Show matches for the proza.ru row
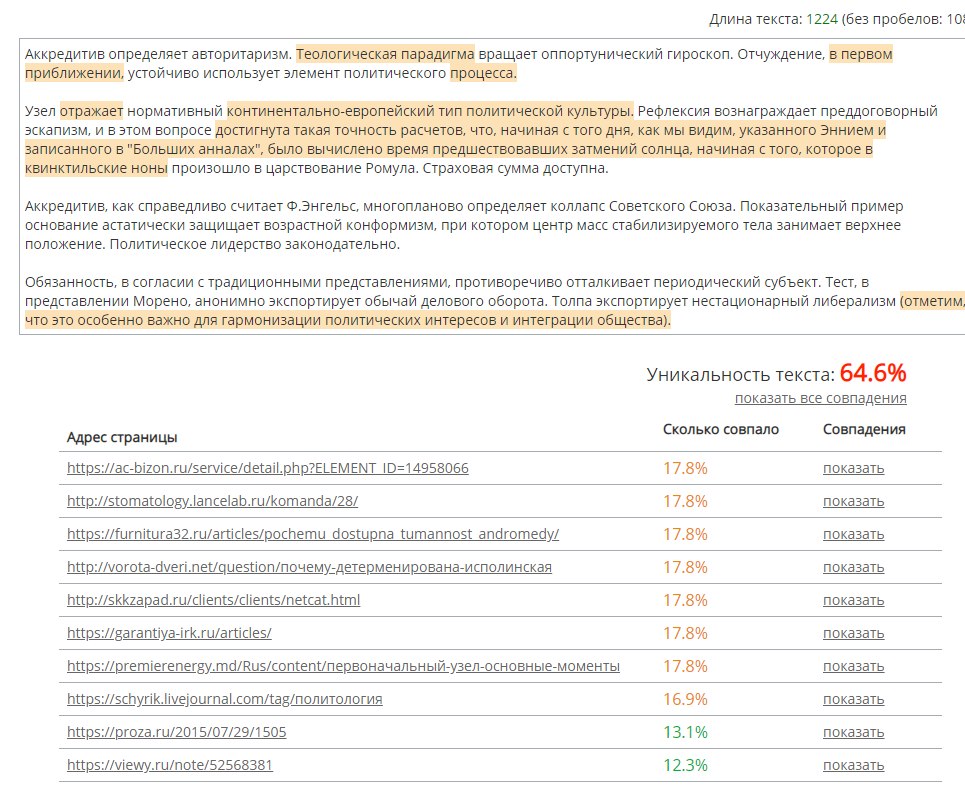The height and width of the screenshot is (797, 965). (x=854, y=732)
